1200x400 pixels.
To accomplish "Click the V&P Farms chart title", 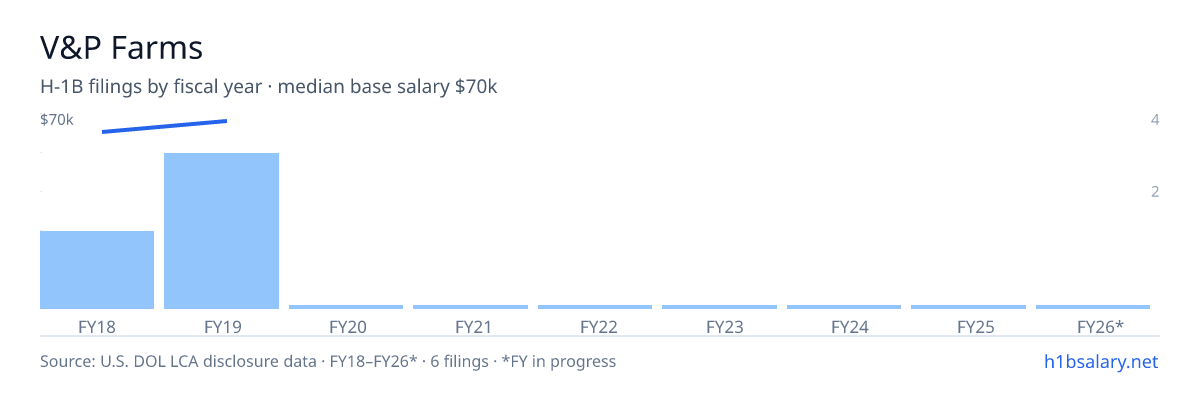I will (121, 47).
